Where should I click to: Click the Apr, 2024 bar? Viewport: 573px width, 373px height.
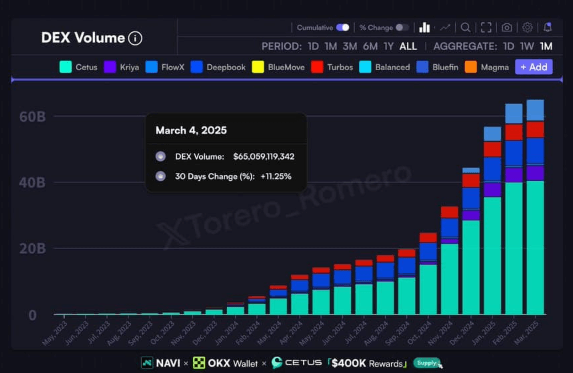click(300, 295)
